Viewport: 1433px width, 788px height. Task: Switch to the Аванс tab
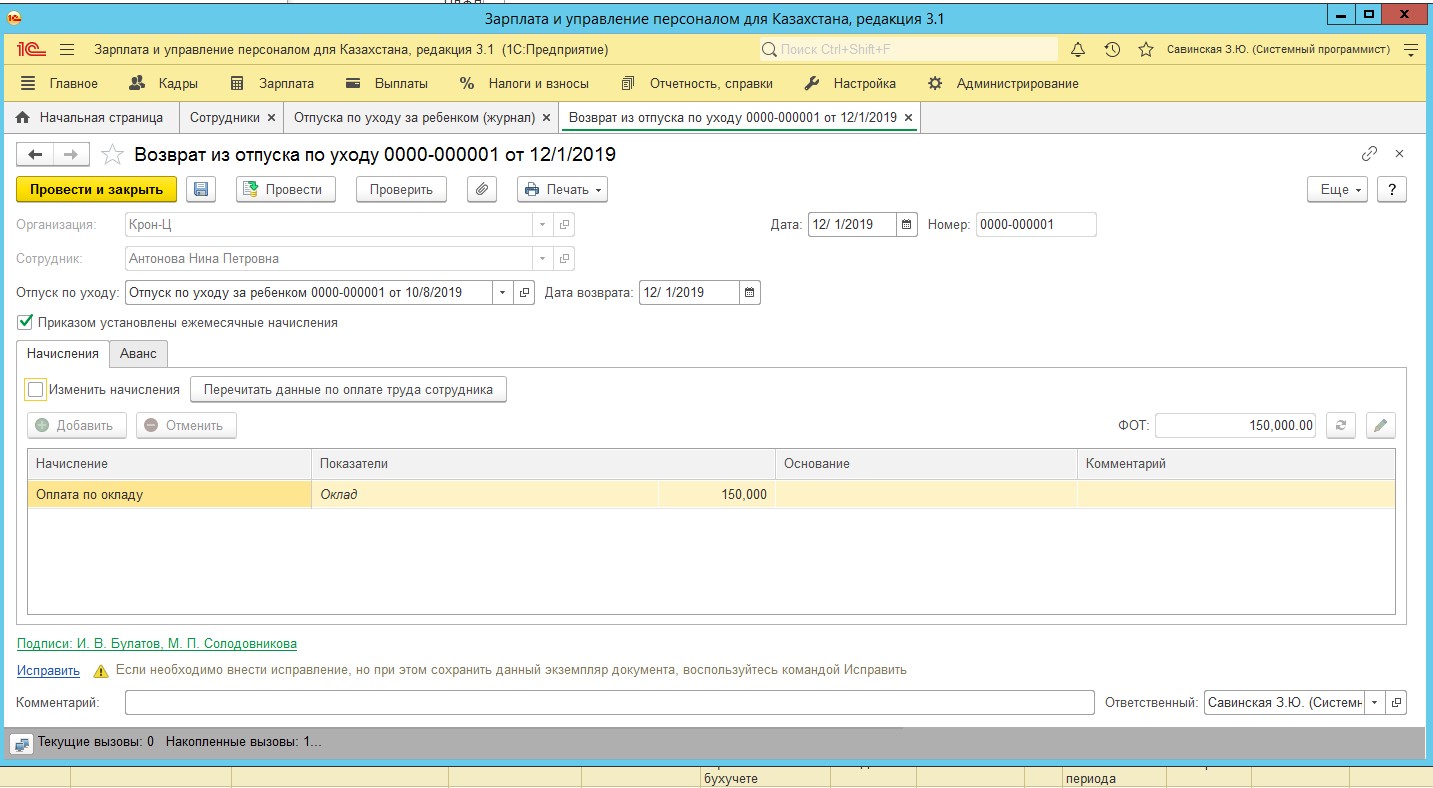[x=138, y=353]
